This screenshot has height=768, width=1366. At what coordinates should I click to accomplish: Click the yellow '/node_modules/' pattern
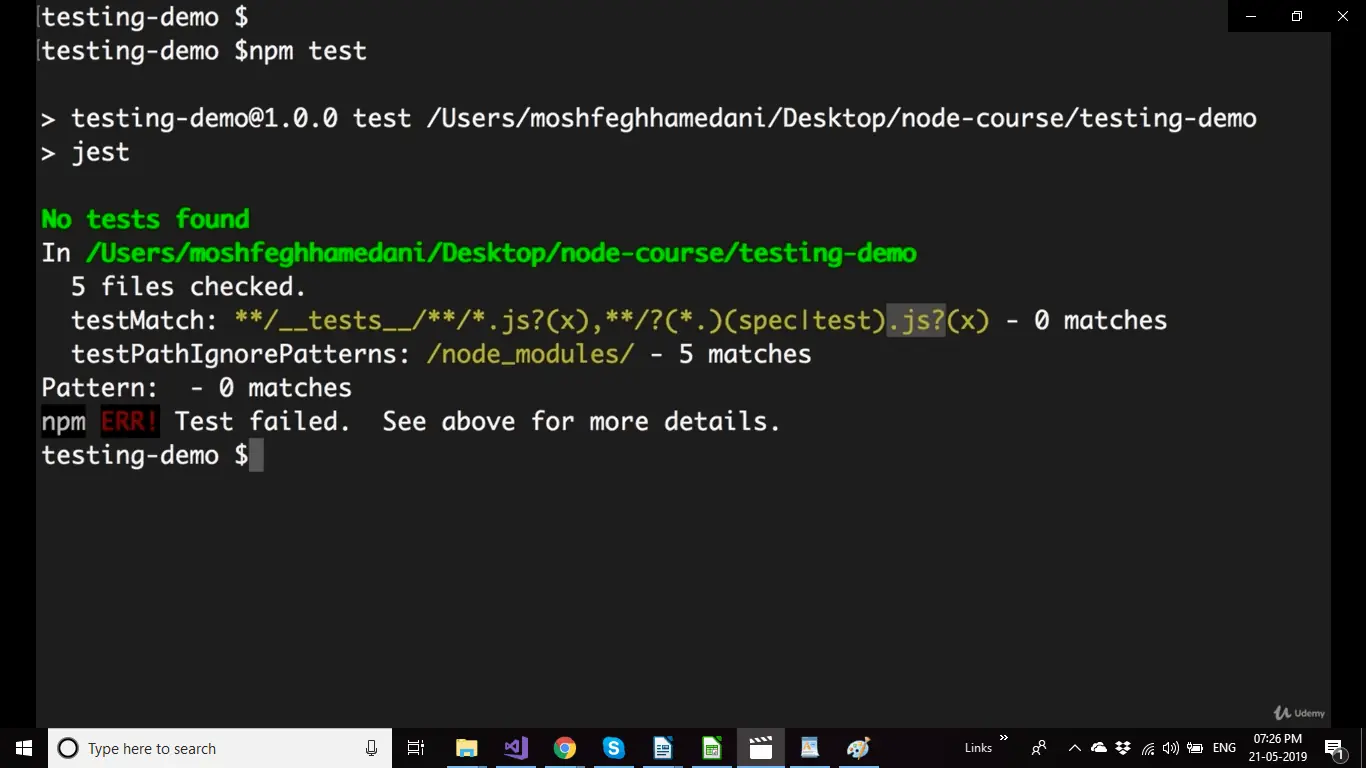click(x=530, y=355)
